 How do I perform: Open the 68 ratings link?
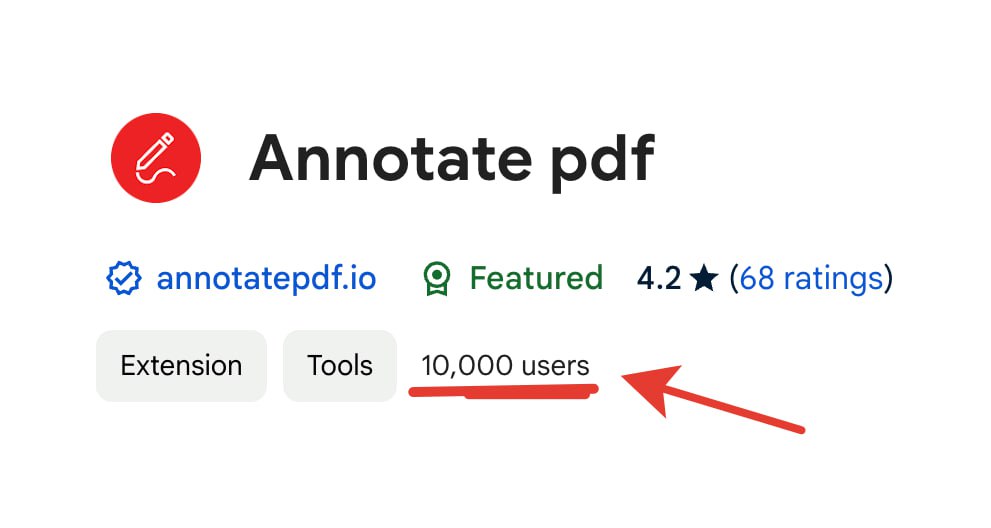point(811,278)
